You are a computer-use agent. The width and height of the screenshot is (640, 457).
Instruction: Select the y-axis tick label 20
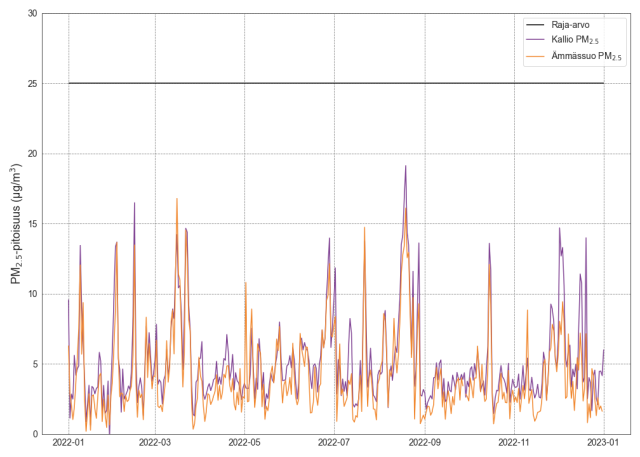point(31,154)
